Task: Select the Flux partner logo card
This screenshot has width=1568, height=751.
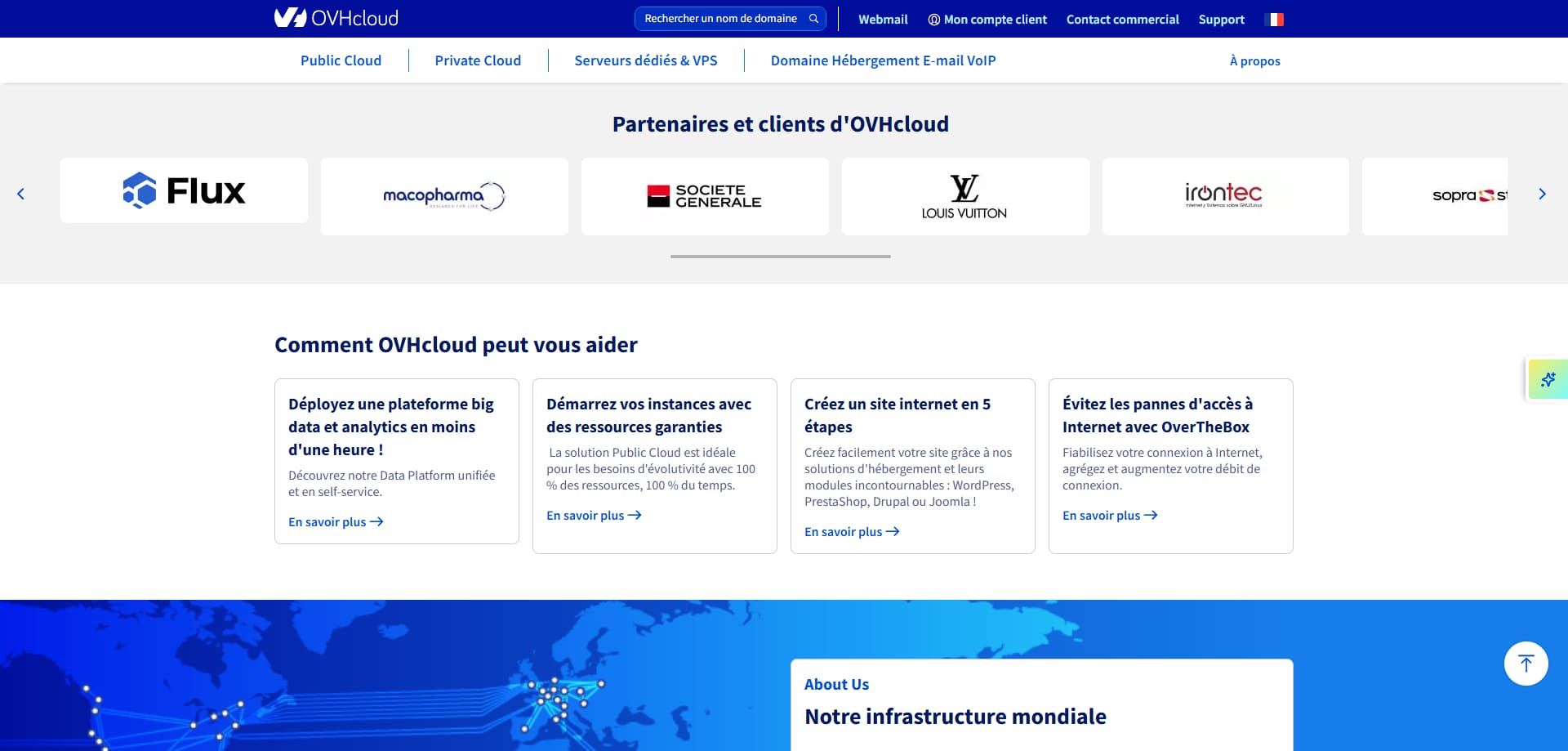Action: (184, 190)
